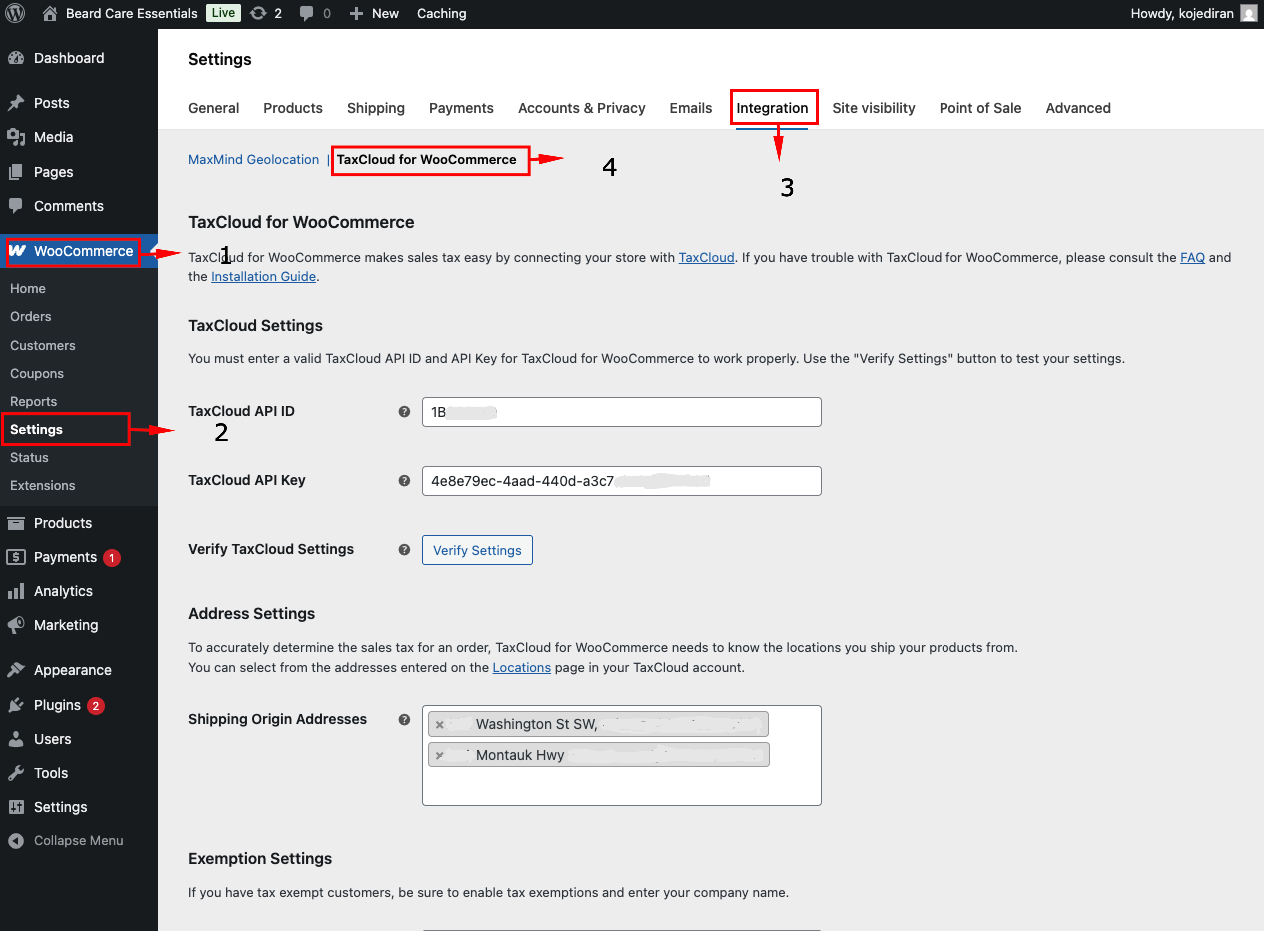Click the Analytics bar chart icon
Screen dimensions: 1264x931
(x=16, y=591)
